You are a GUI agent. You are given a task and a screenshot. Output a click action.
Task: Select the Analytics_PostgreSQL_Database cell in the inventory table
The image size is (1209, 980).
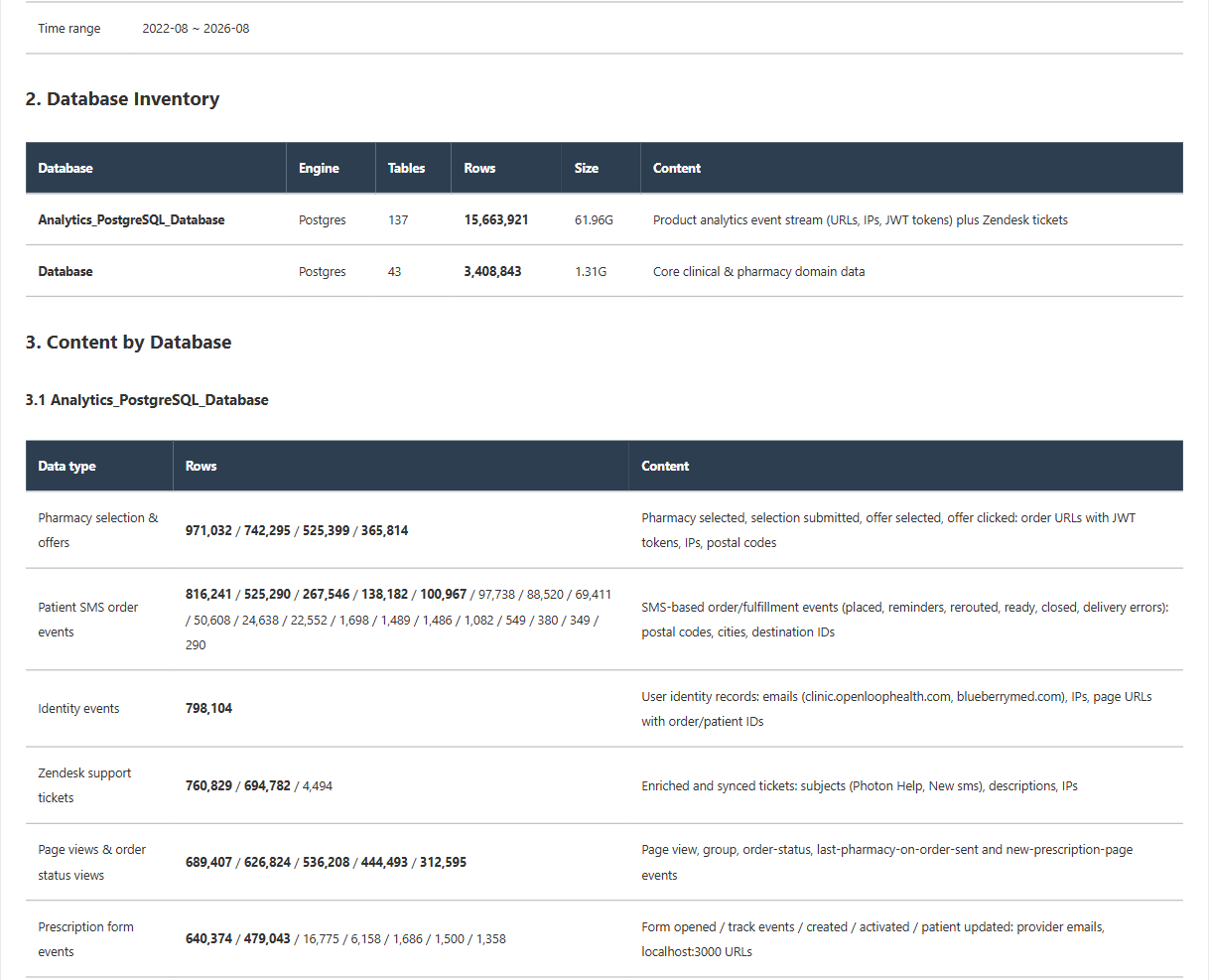click(x=131, y=219)
